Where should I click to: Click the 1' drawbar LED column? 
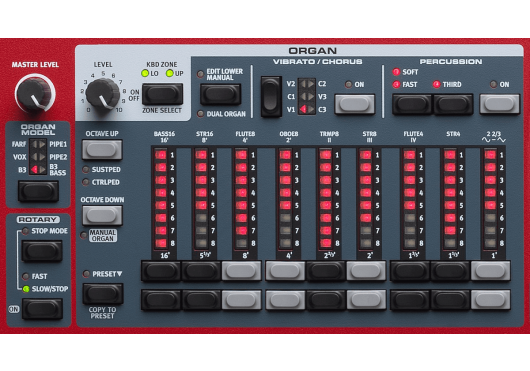(x=490, y=199)
